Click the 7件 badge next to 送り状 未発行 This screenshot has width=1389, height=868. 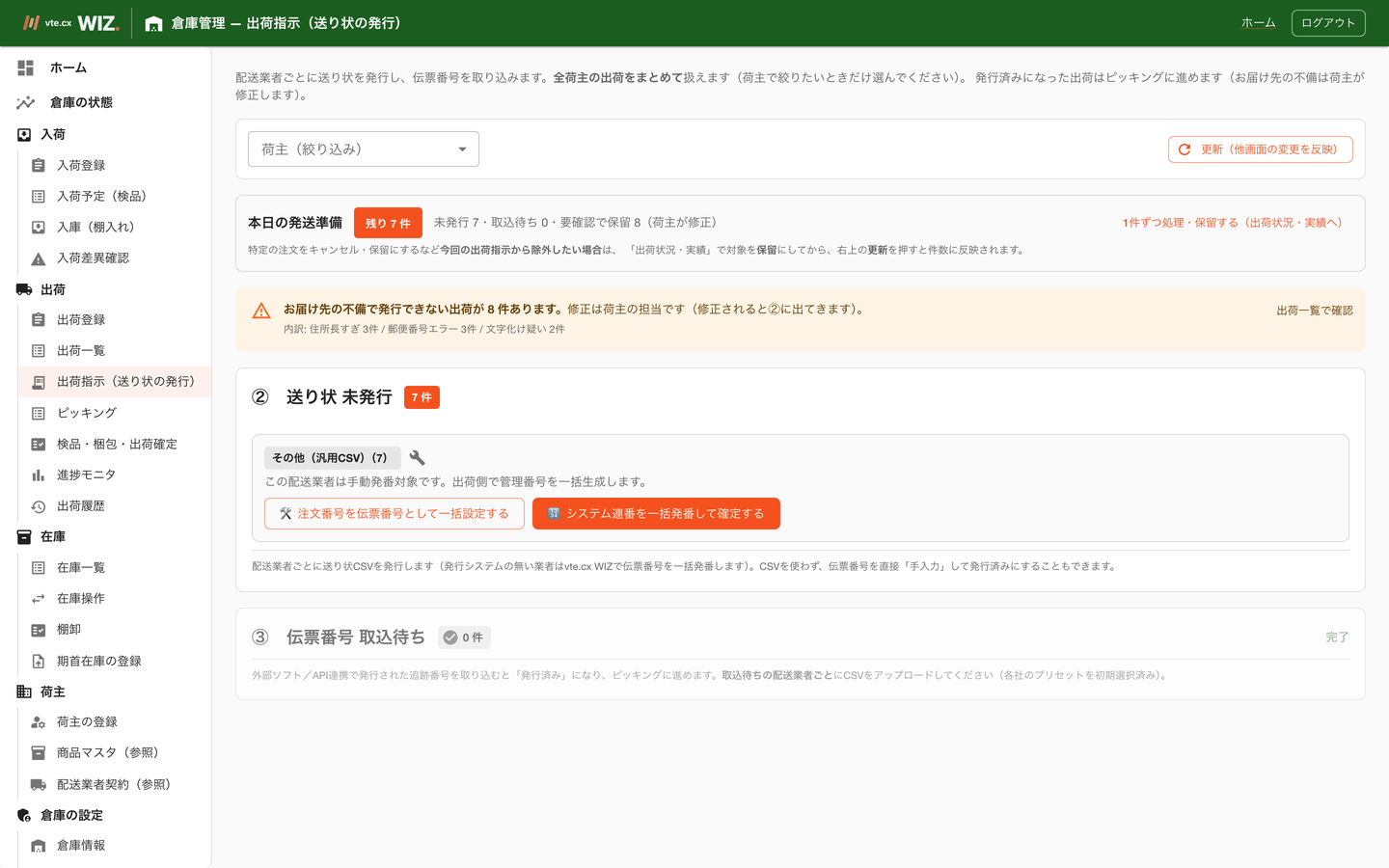422,397
